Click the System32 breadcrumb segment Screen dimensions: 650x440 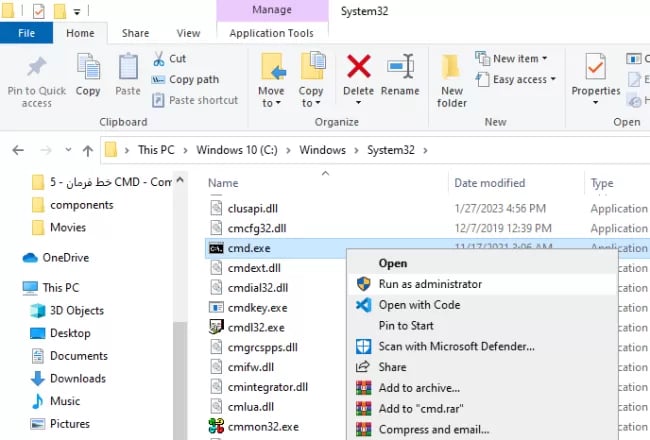click(391, 150)
